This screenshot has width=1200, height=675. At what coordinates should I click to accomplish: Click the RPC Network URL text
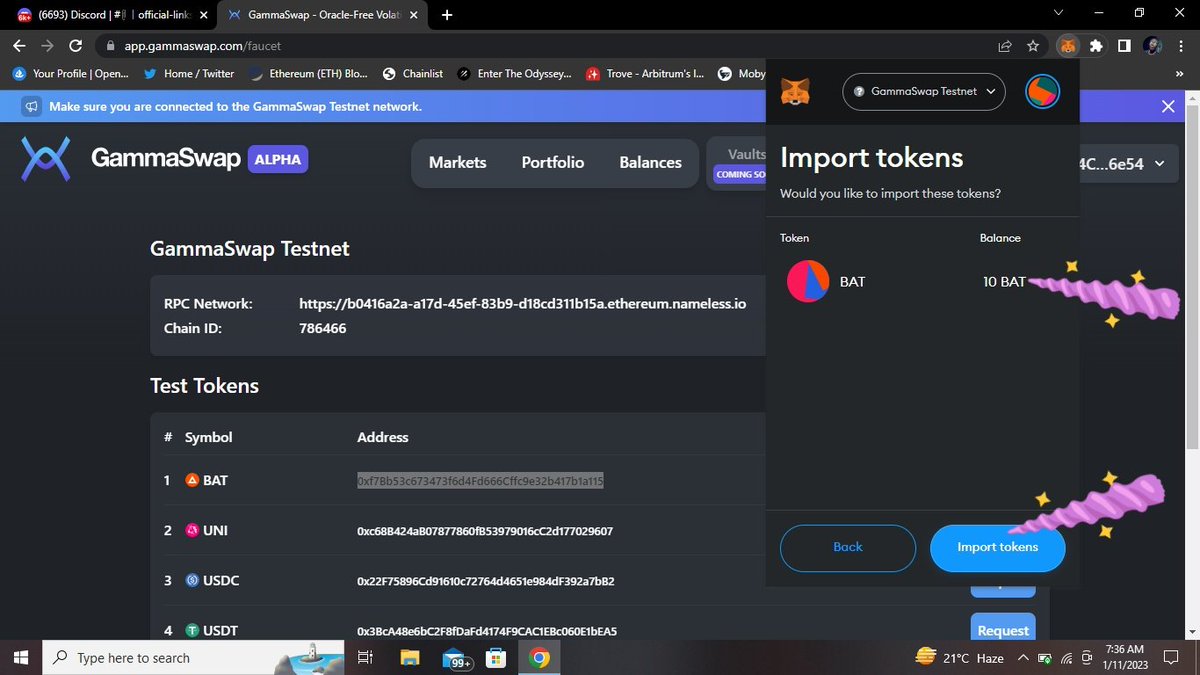click(522, 303)
